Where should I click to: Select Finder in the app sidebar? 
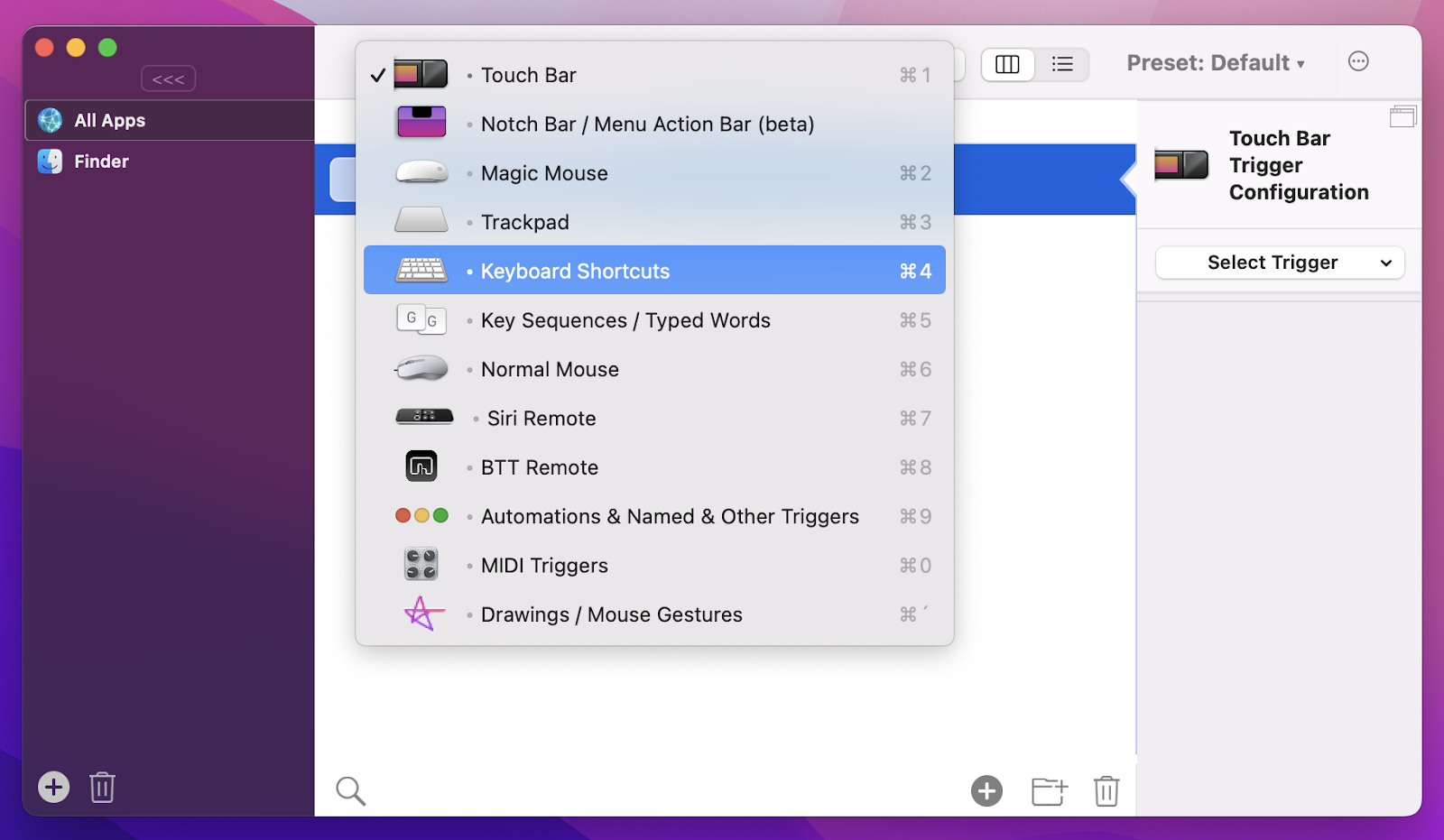pyautogui.click(x=101, y=162)
